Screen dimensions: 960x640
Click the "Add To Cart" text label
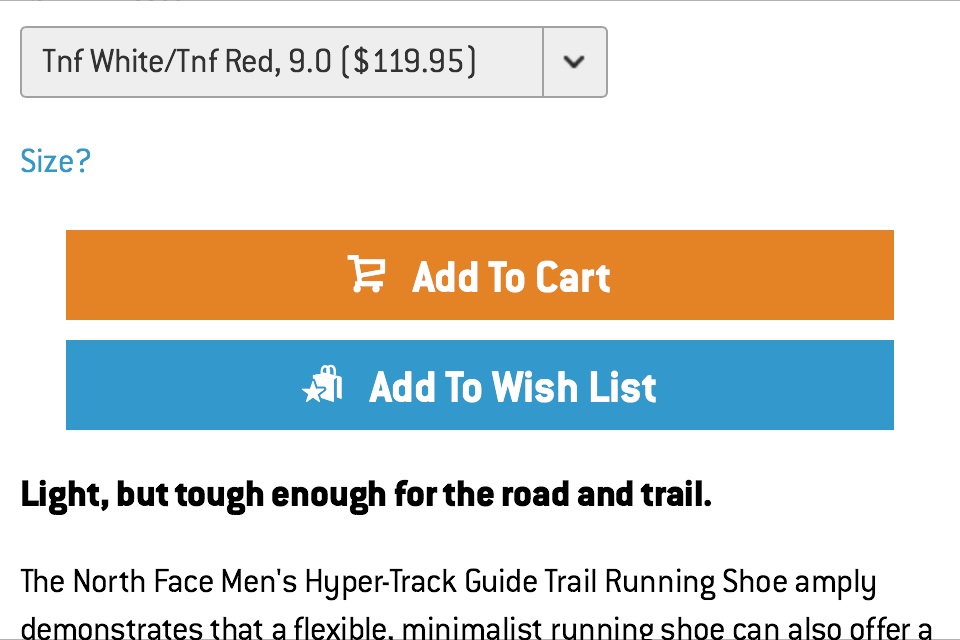pyautogui.click(x=511, y=277)
